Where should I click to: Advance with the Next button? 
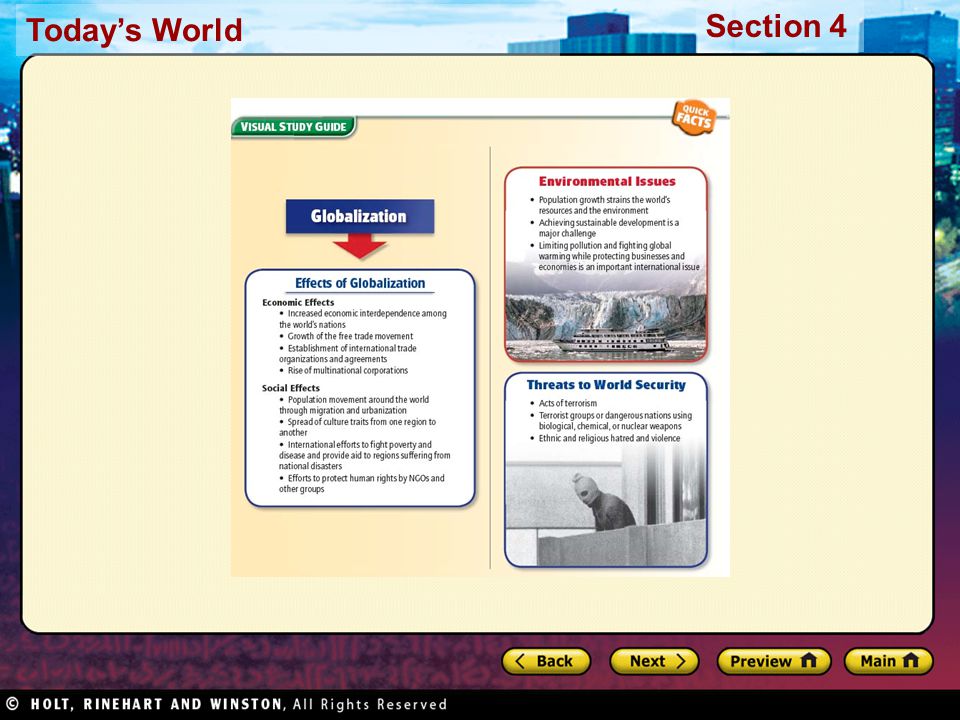[x=654, y=661]
